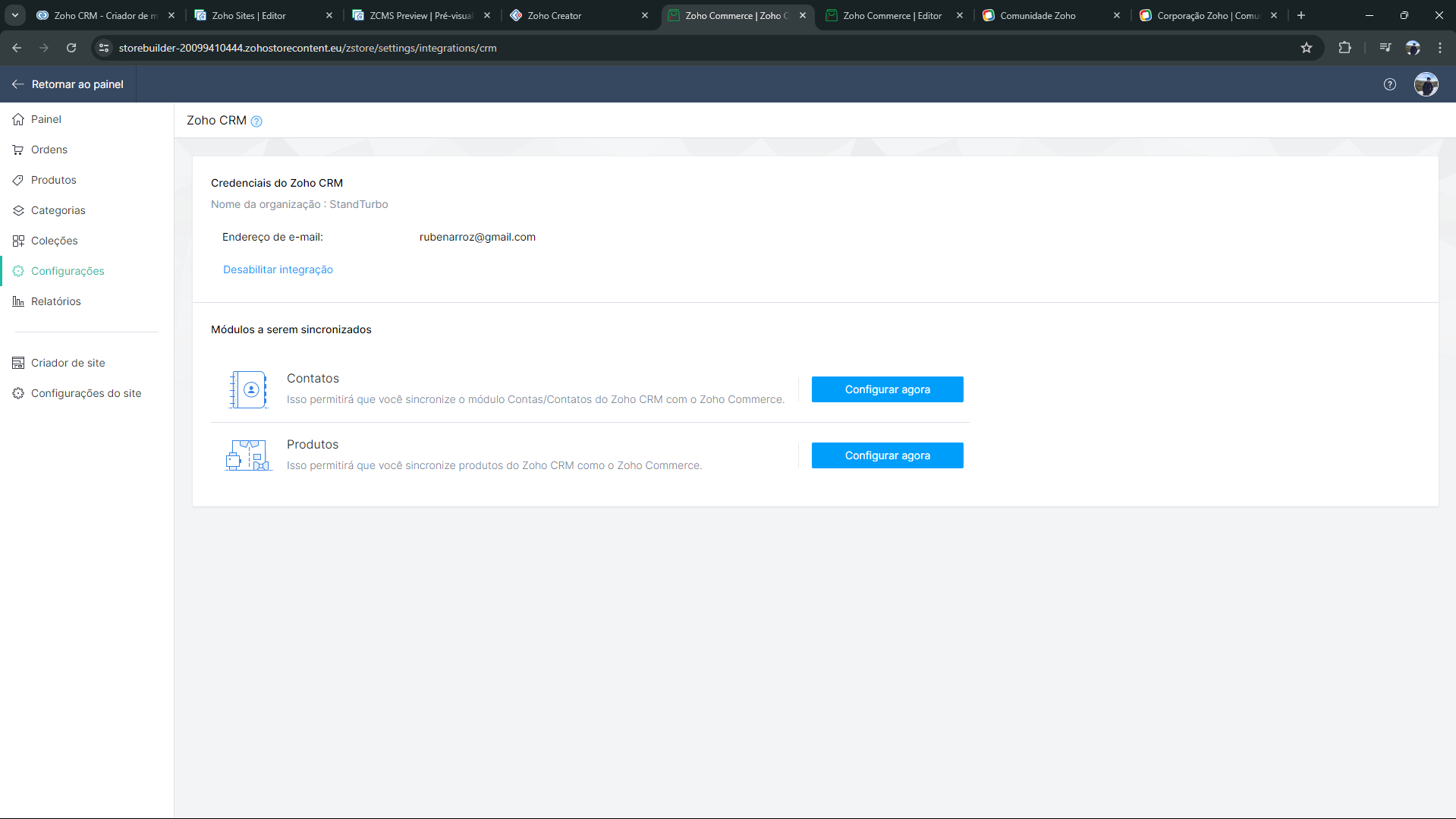The width and height of the screenshot is (1456, 819).
Task: Click the Configurações do site gear icon
Action: click(18, 393)
